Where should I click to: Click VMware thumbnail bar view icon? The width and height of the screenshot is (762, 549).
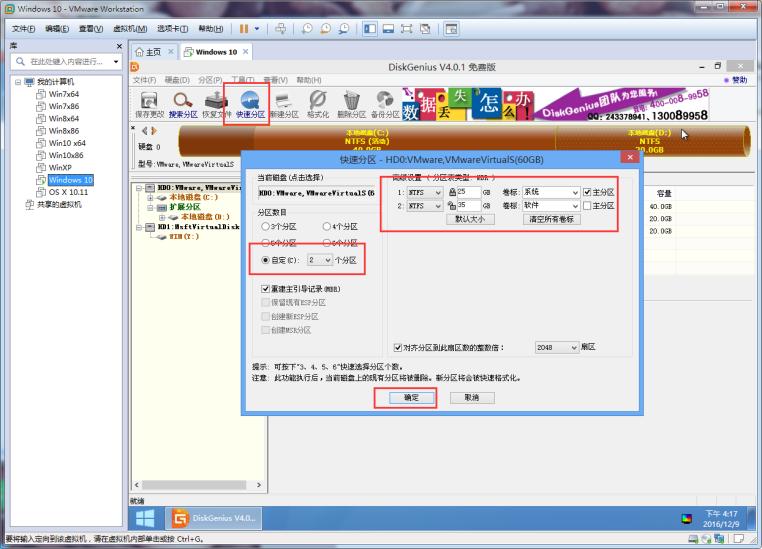[x=388, y=29]
